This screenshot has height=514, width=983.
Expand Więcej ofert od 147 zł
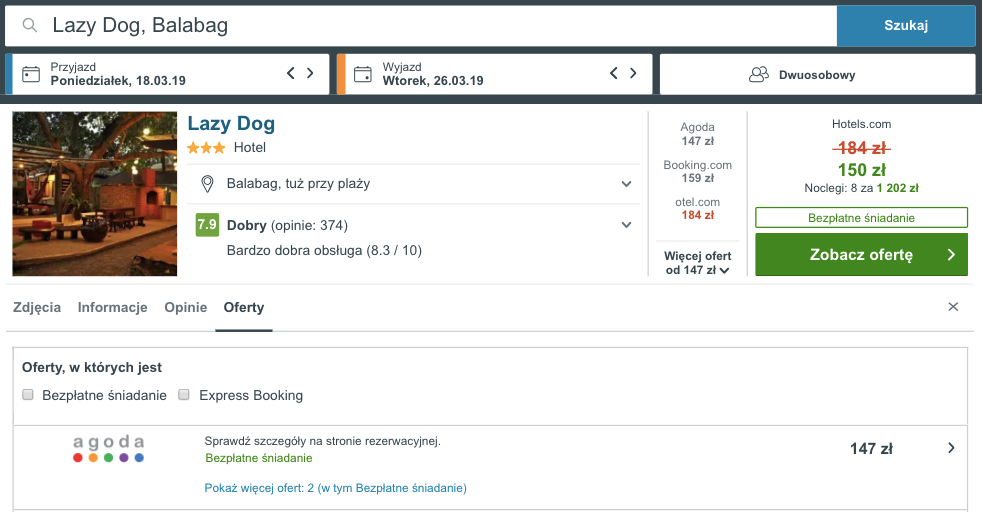click(x=698, y=263)
